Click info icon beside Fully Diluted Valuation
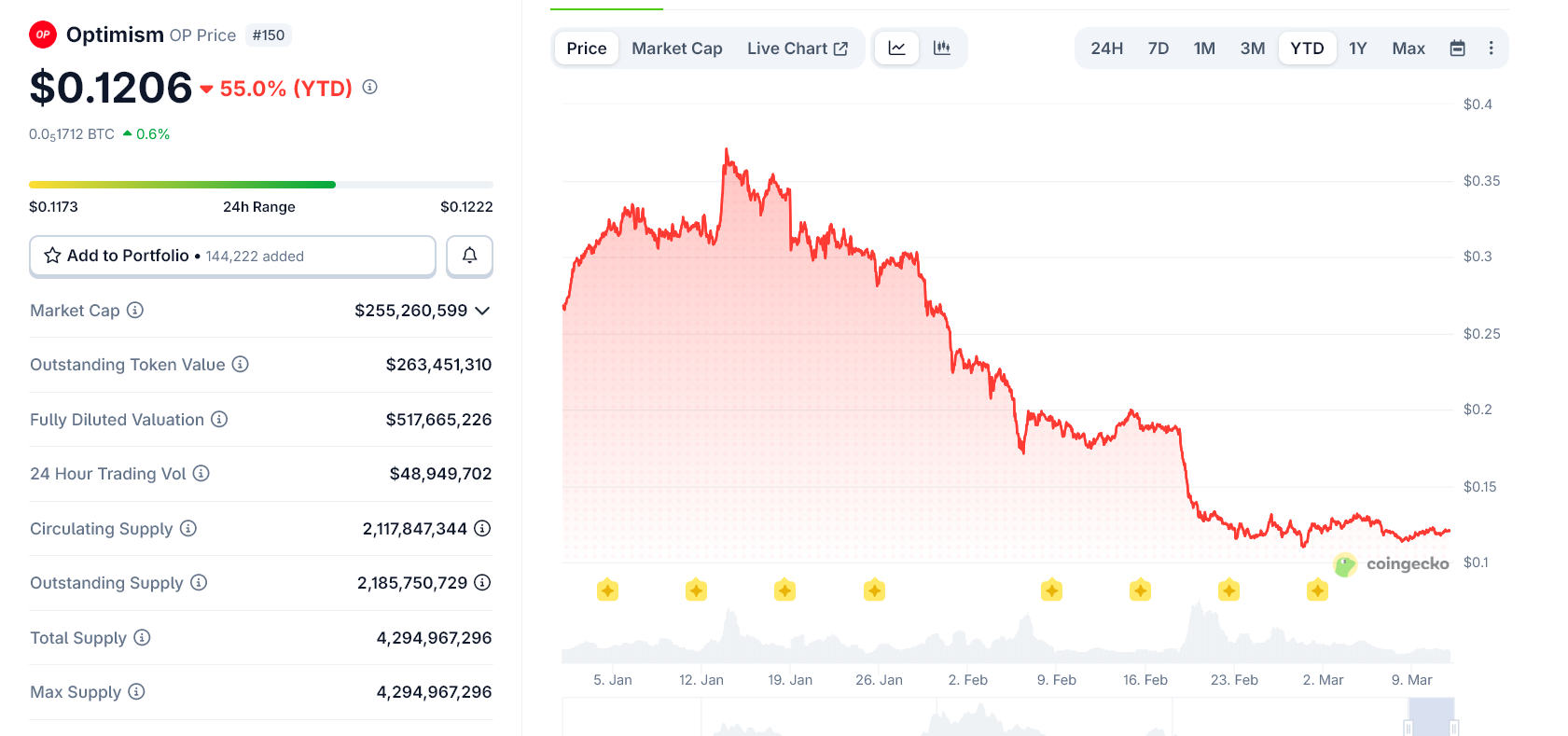The width and height of the screenshot is (1568, 736). [219, 419]
